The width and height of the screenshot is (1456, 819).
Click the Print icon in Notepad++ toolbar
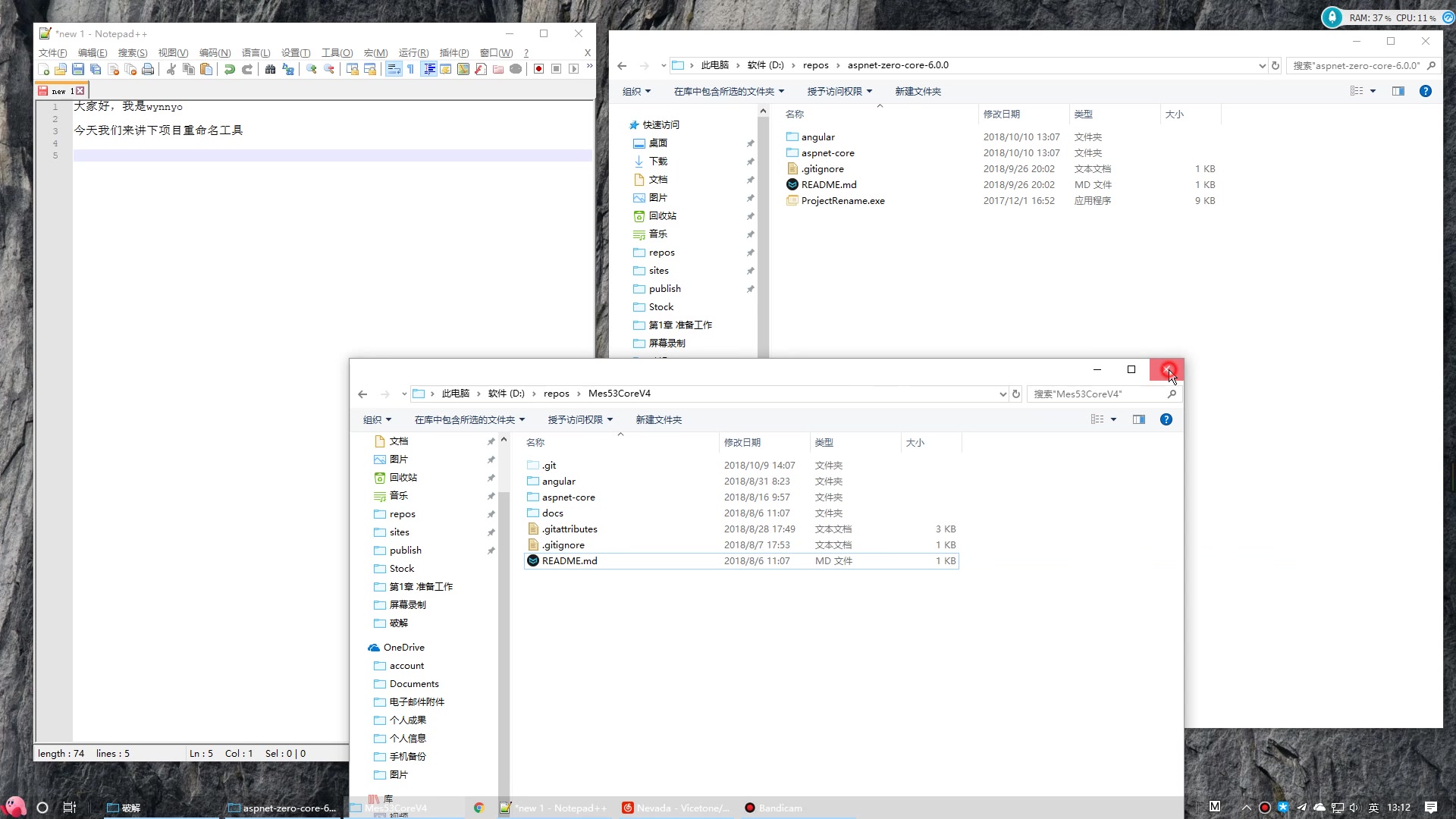(149, 69)
